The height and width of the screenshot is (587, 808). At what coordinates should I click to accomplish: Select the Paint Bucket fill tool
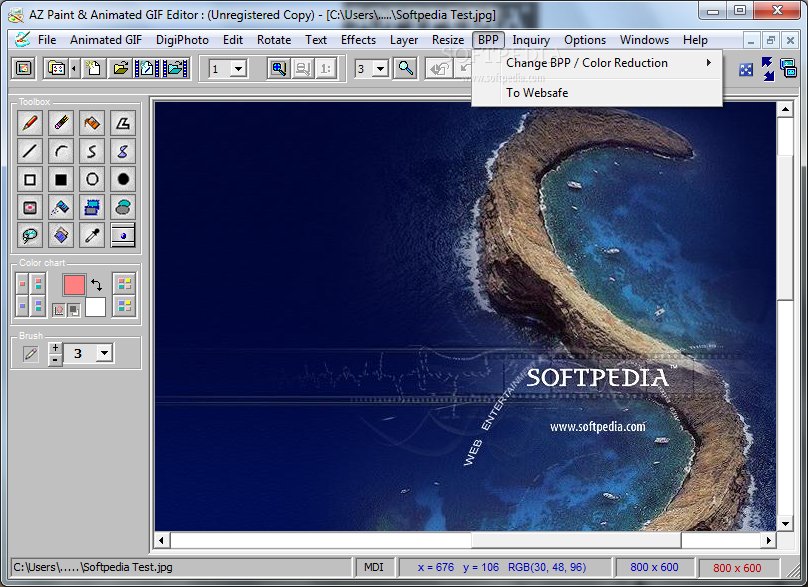(x=92, y=123)
